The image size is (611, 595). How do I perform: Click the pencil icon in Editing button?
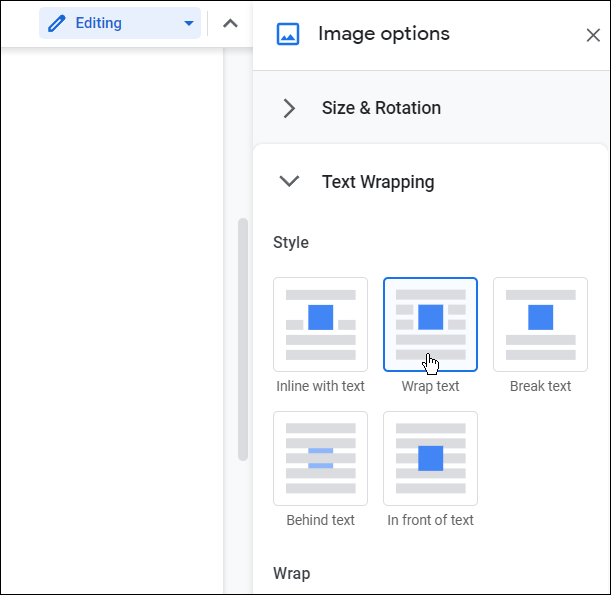[x=57, y=23]
